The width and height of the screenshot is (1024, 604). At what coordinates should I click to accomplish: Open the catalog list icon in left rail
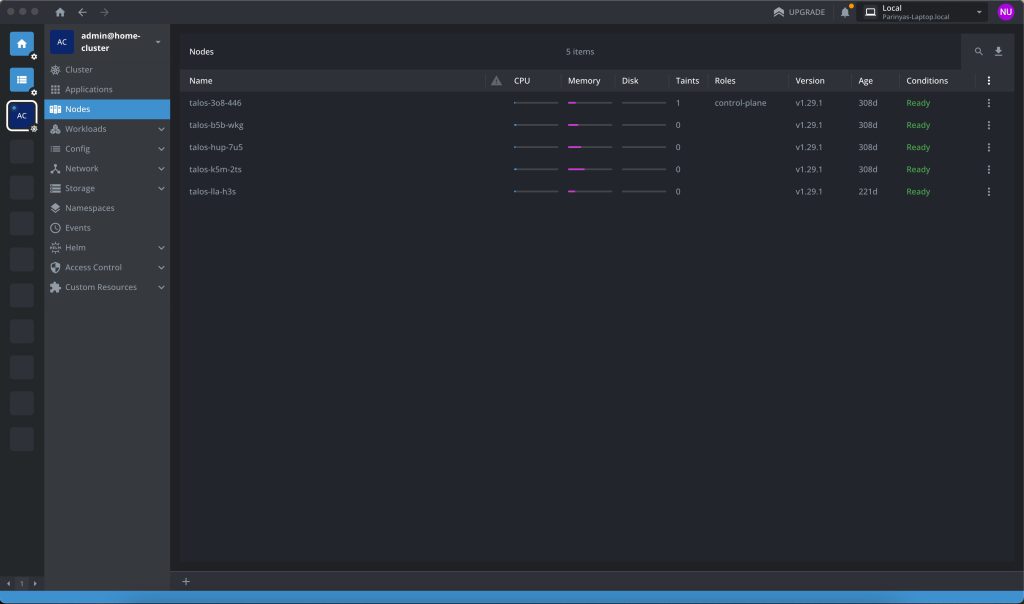tap(21, 80)
